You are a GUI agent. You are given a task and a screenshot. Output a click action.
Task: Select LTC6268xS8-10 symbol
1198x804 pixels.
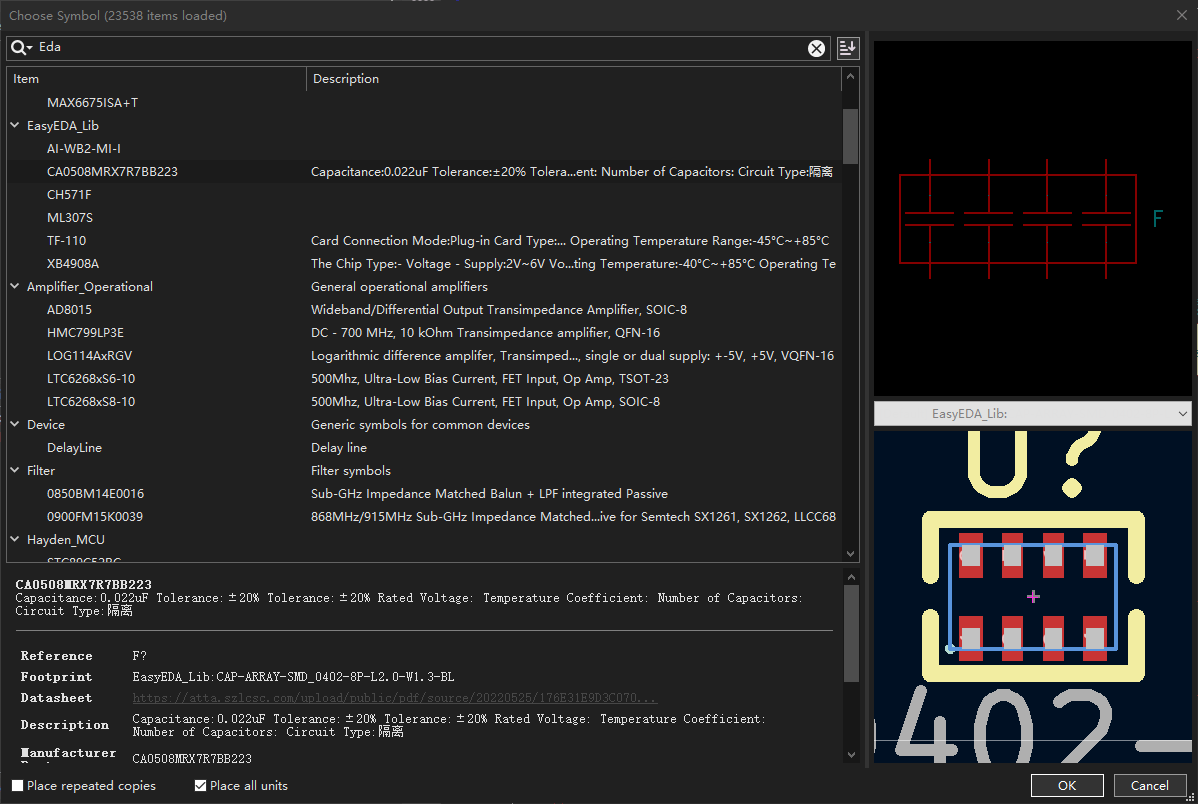(x=91, y=401)
